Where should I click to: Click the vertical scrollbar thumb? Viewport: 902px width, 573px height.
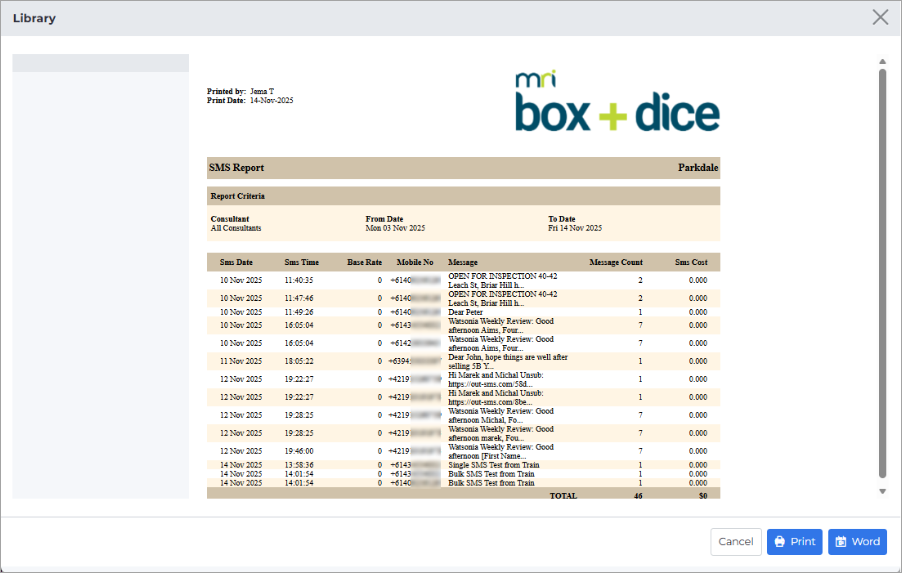[882, 273]
